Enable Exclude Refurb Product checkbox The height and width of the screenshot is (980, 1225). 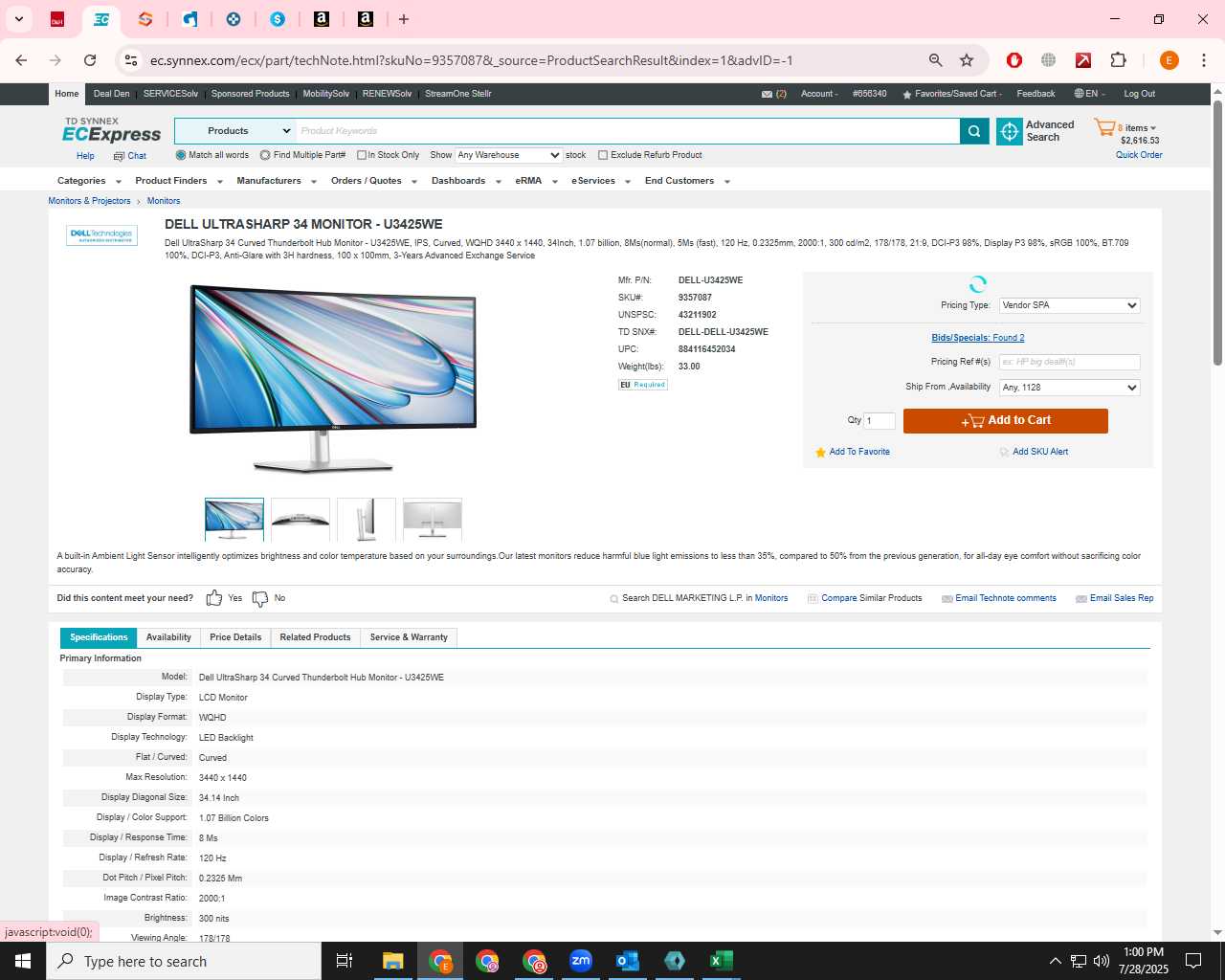point(603,155)
